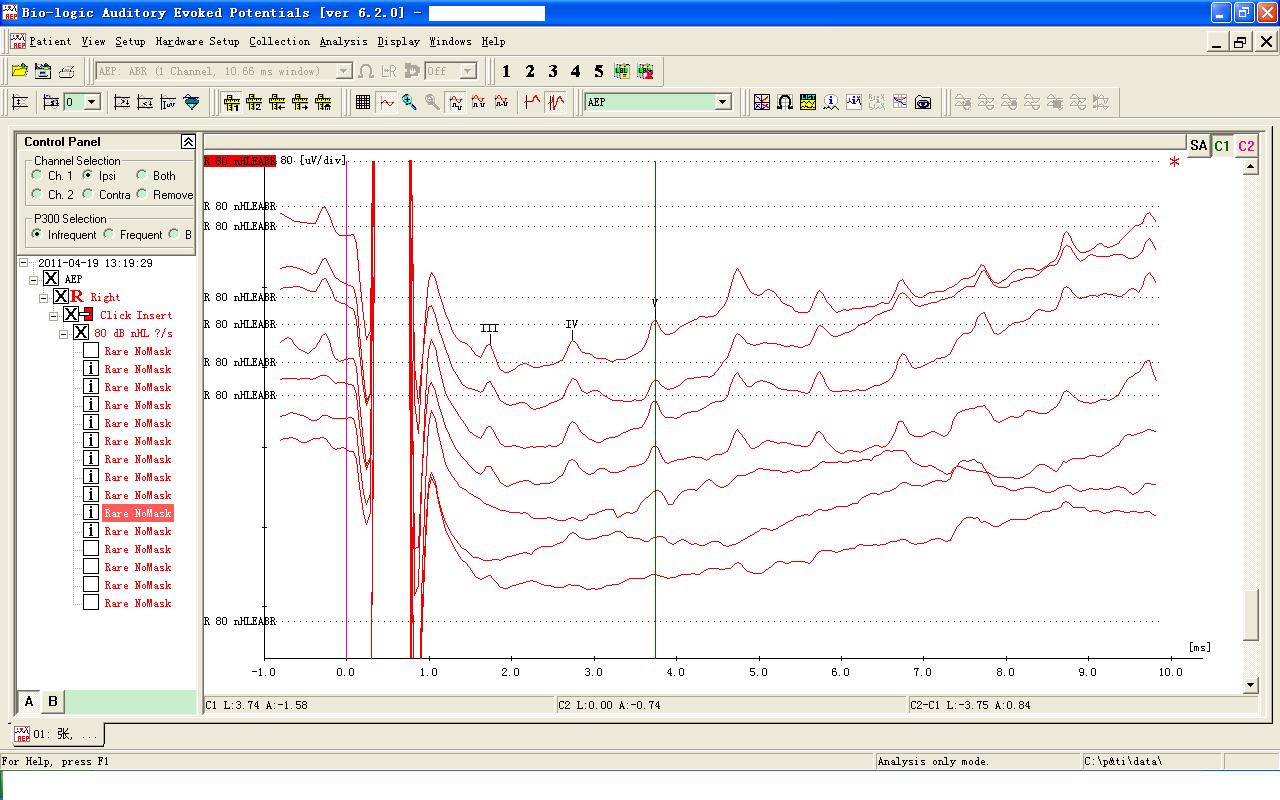The image size is (1280, 800).
Task: Select the Frequent P300 radio button
Action: tap(109, 234)
